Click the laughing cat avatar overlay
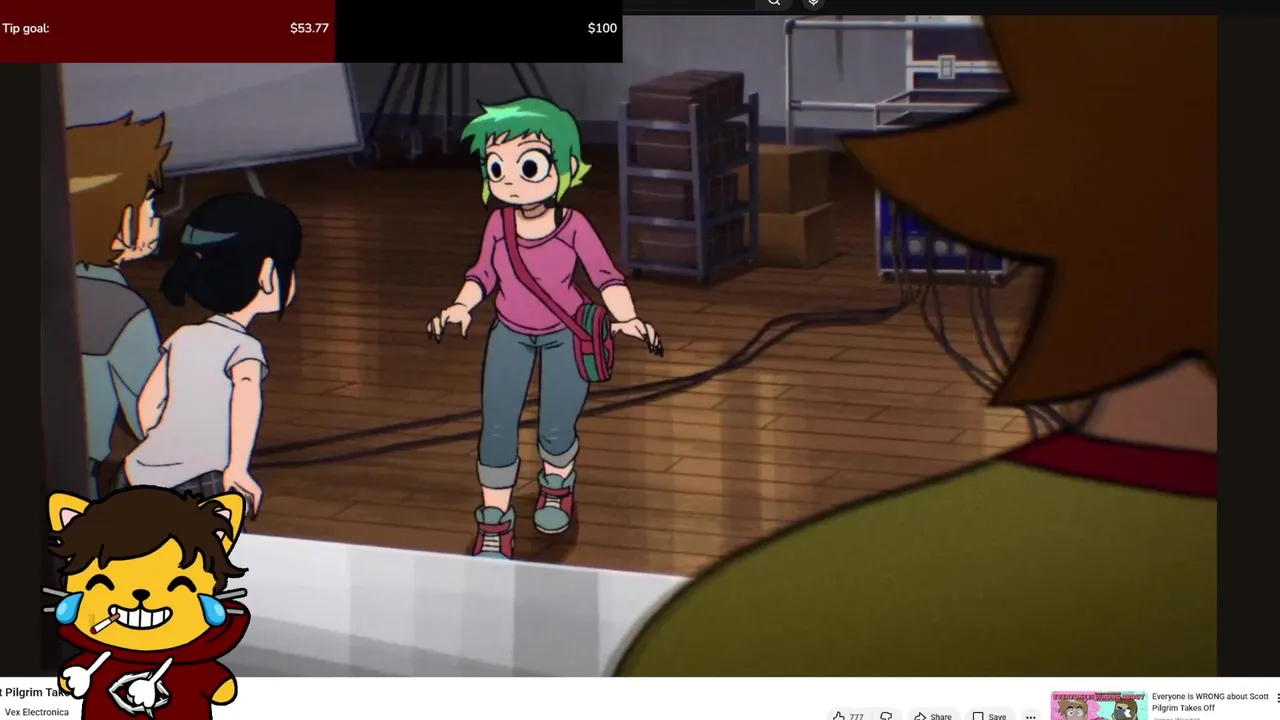1280x720 pixels. pos(147,602)
